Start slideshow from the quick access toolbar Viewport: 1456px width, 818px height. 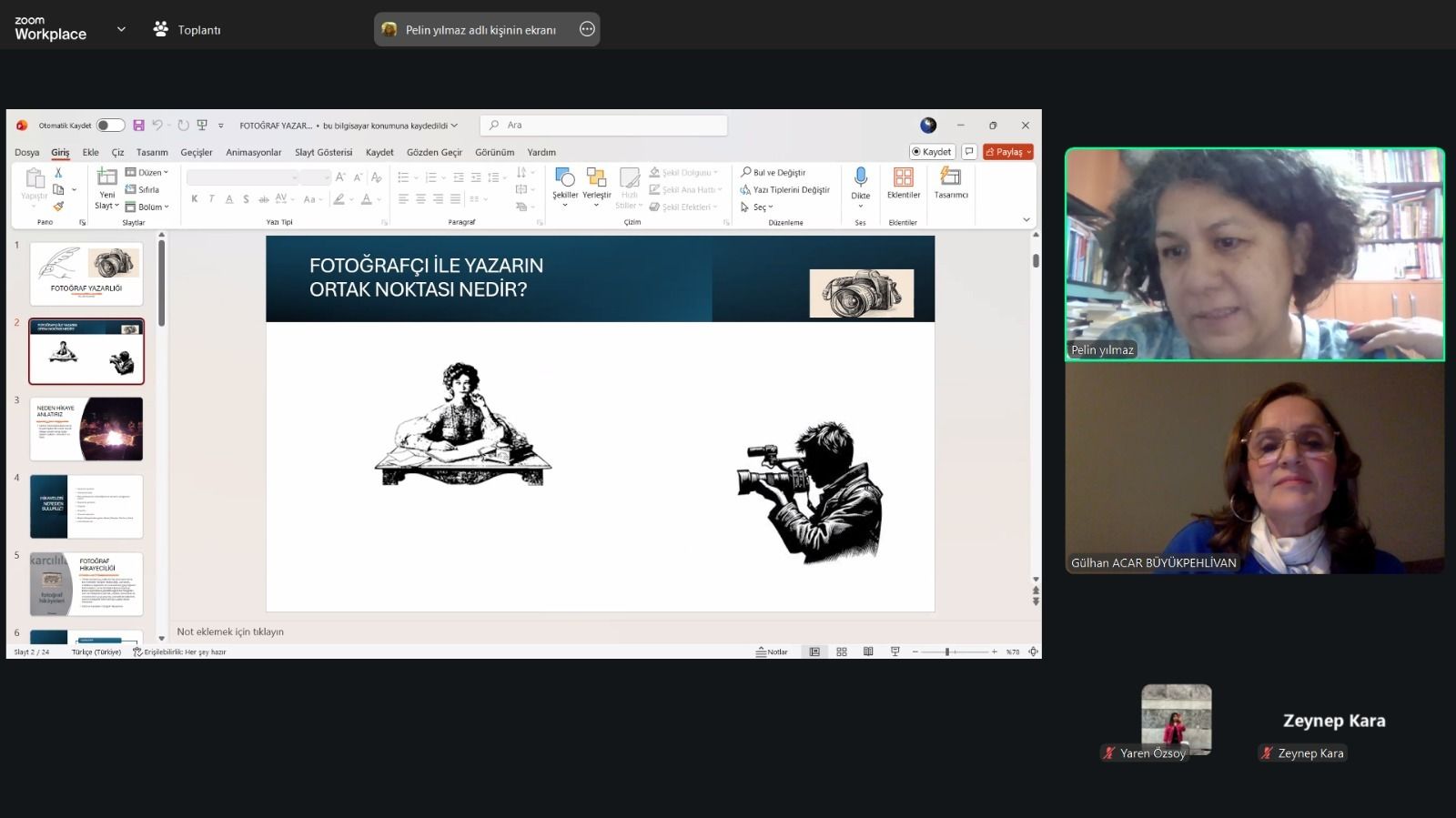(x=202, y=126)
